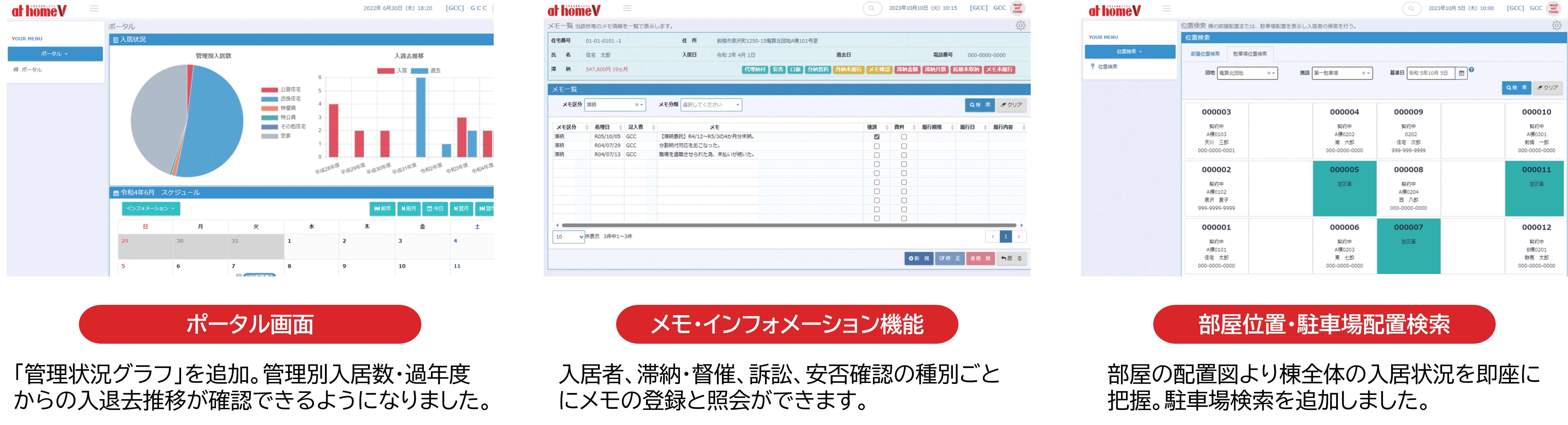
Task: Uncheck 強調 for R05/10/05 memo row
Action: coord(877,137)
